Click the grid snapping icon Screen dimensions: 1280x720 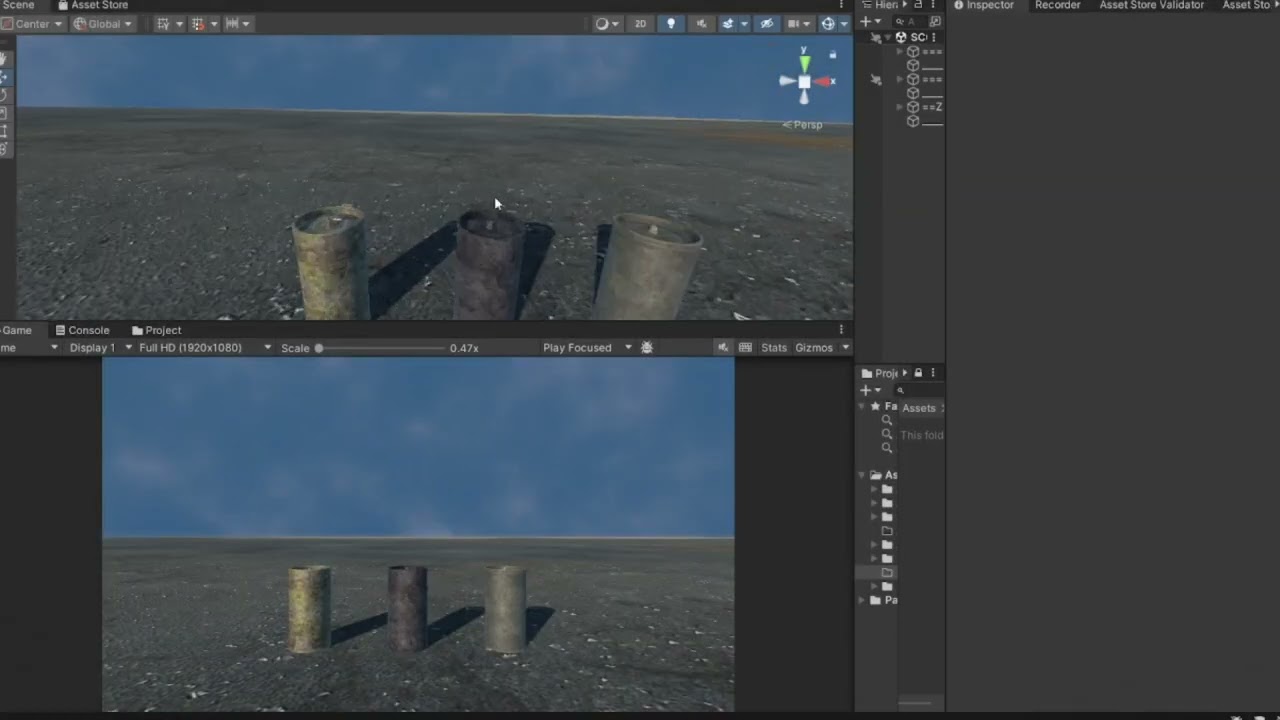point(198,24)
